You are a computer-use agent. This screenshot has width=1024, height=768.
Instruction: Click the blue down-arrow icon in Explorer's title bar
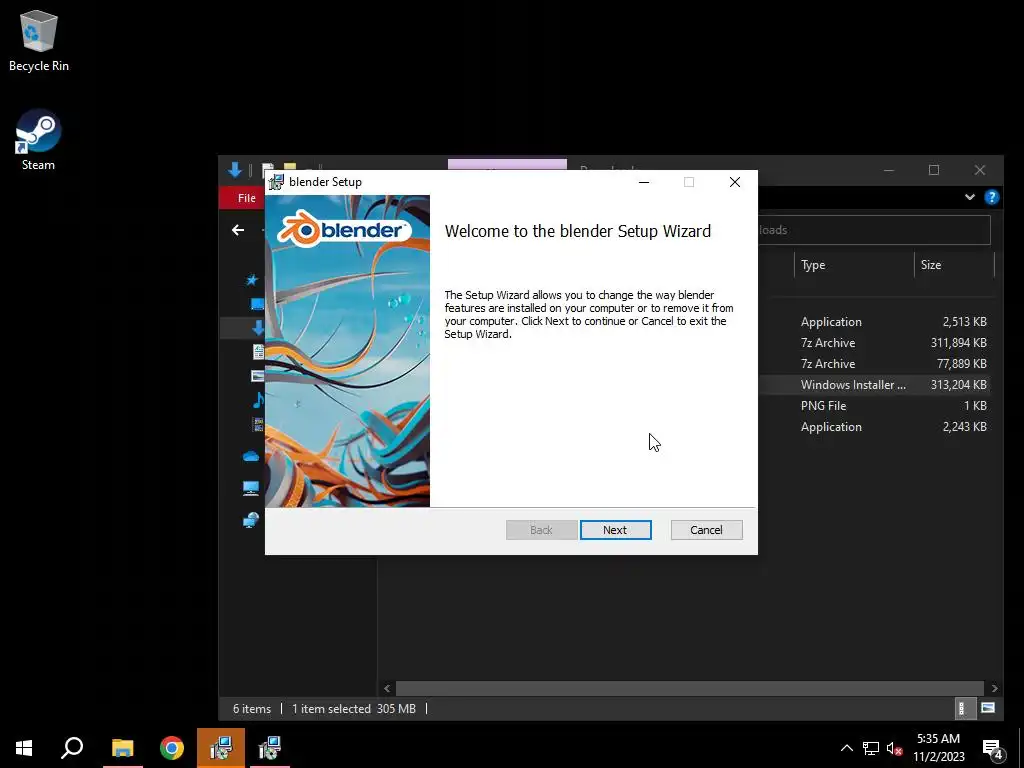coord(234,170)
